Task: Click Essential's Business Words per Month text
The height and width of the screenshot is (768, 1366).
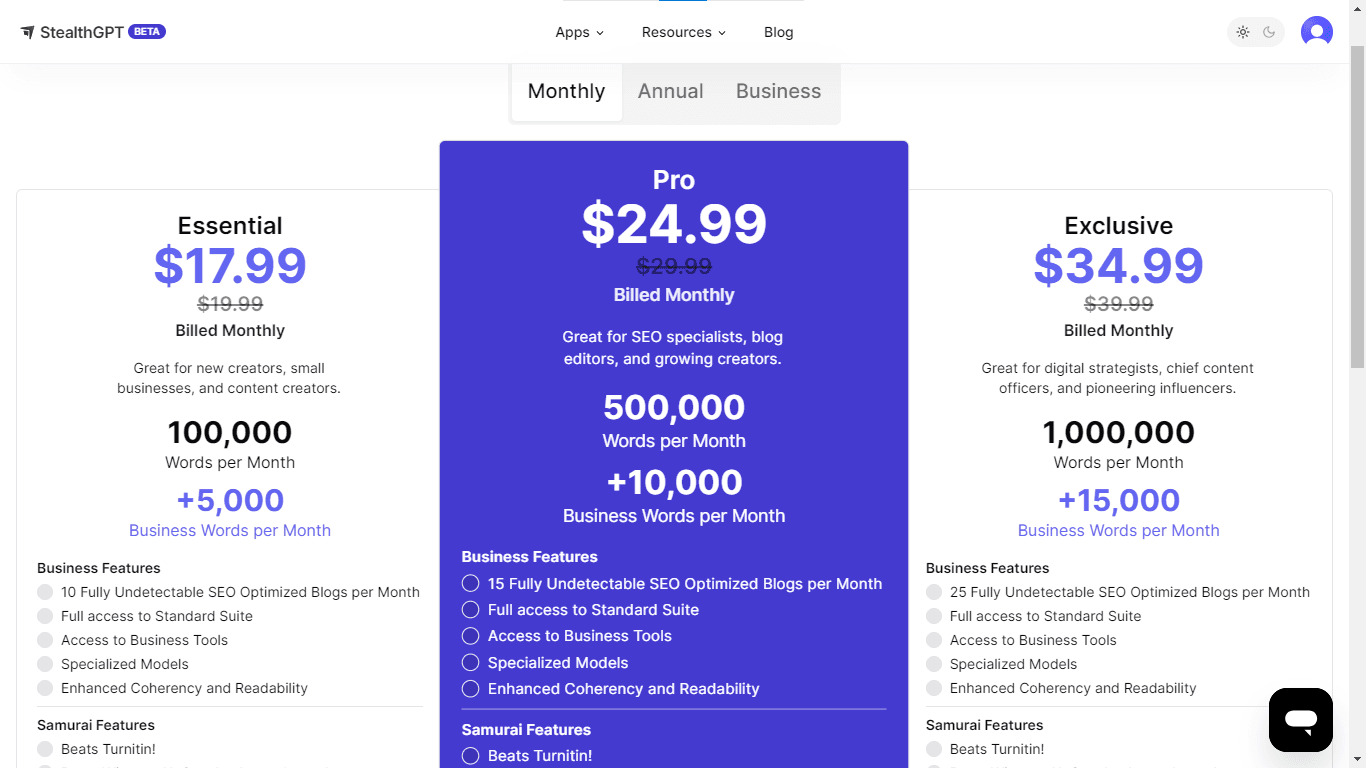Action: [x=230, y=531]
